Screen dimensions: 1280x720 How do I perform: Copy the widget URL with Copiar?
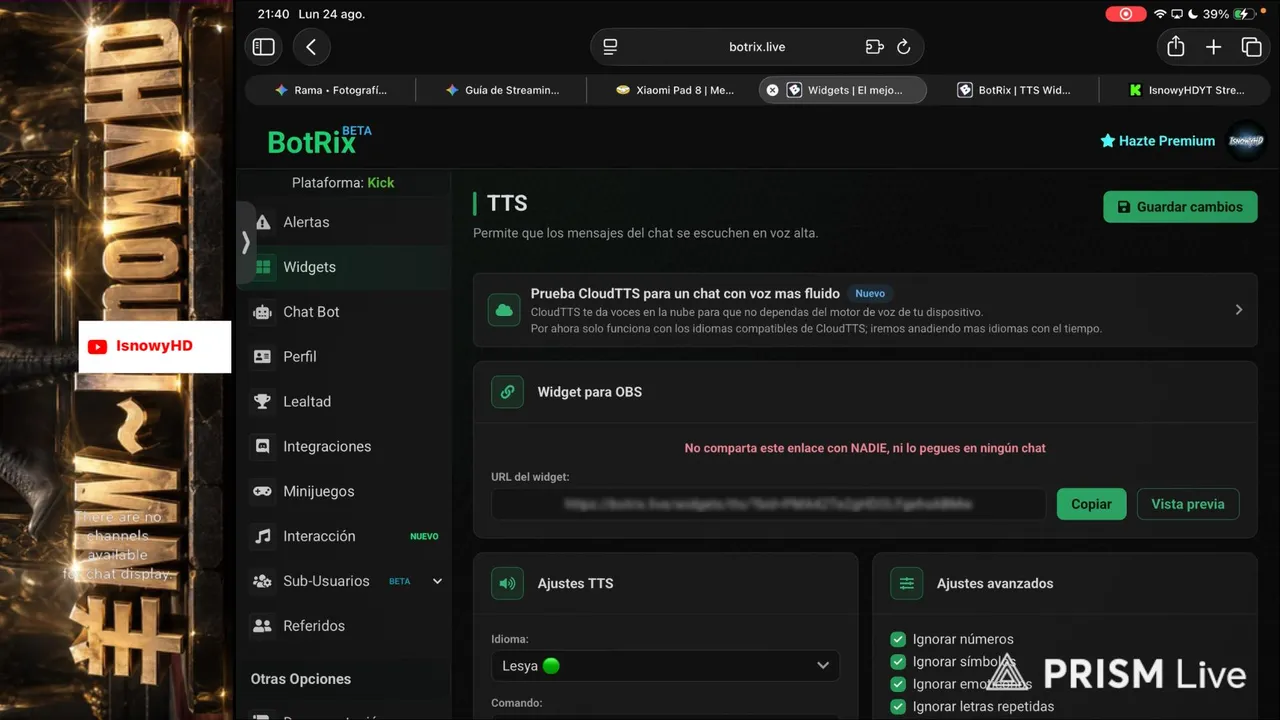pyautogui.click(x=1091, y=504)
